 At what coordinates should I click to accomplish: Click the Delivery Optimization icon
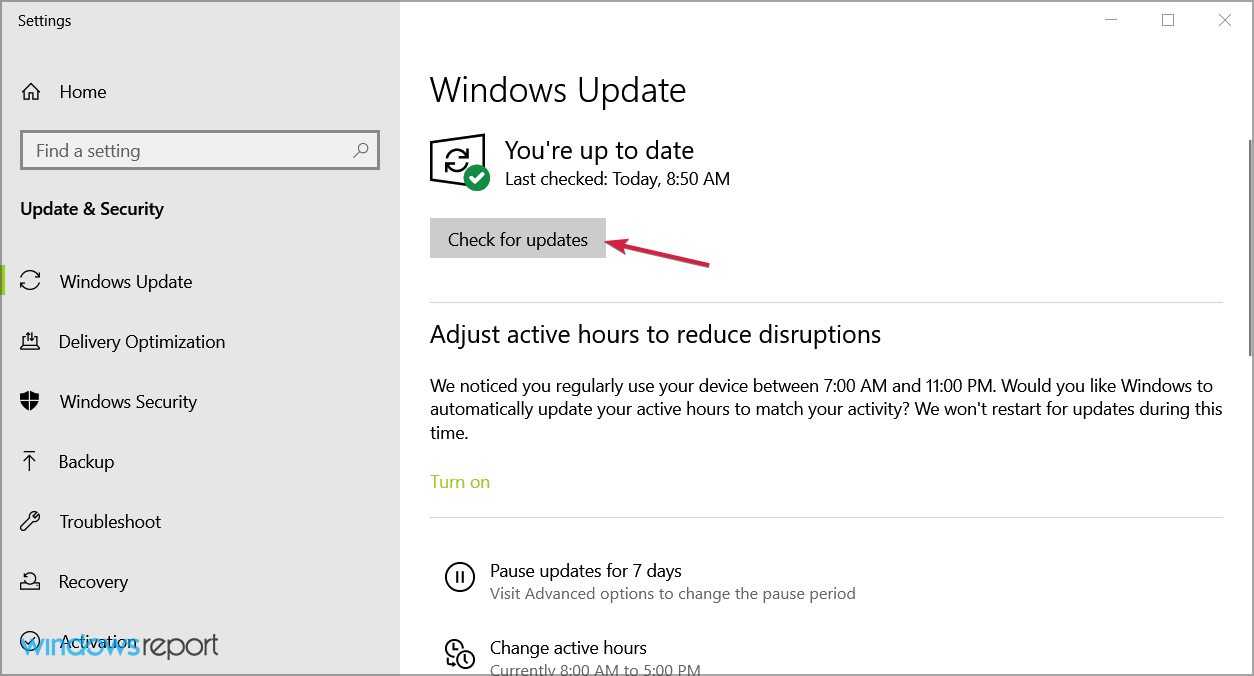(30, 342)
